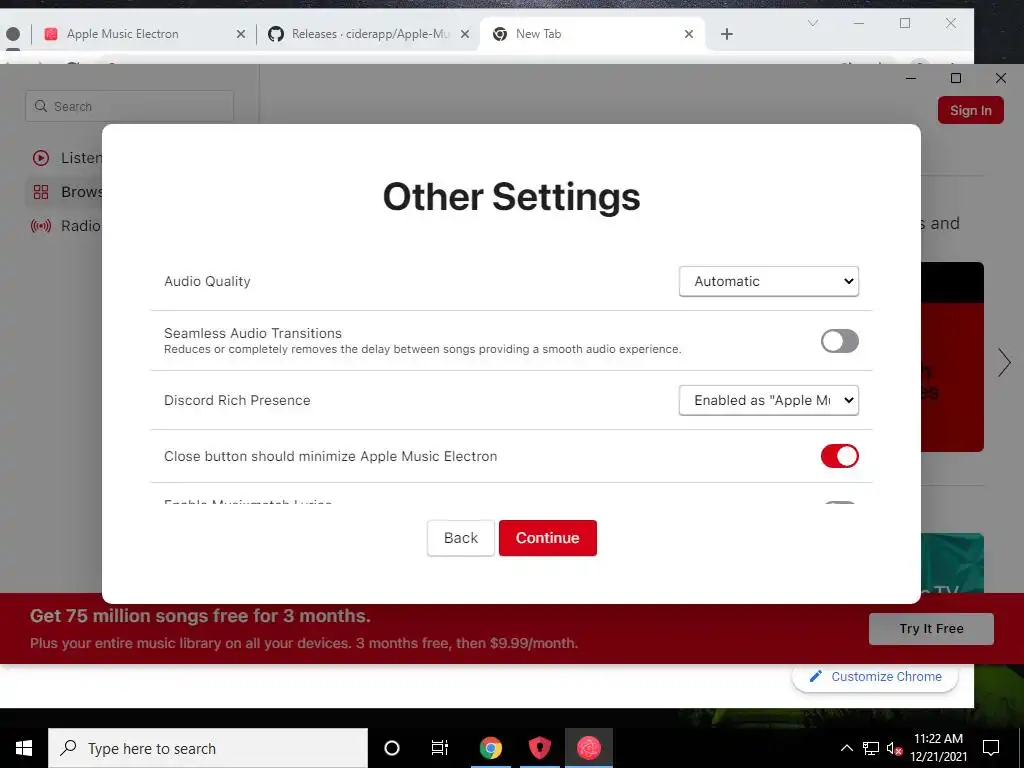The height and width of the screenshot is (768, 1024).
Task: Minimize the Apple Music Electron window
Action: coord(911,78)
